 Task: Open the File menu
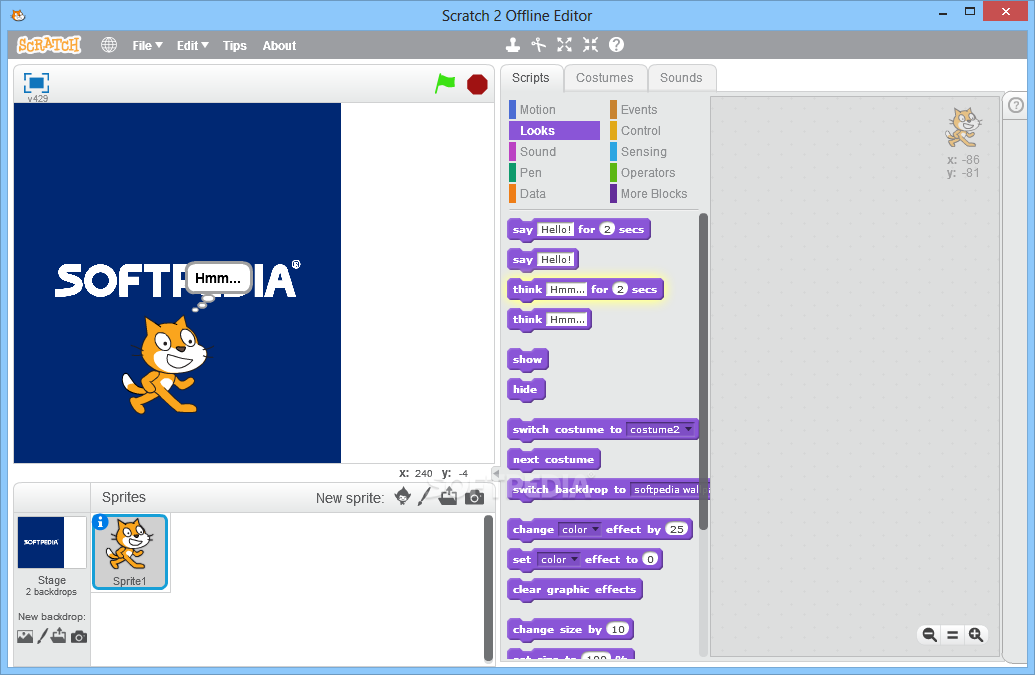tap(147, 46)
